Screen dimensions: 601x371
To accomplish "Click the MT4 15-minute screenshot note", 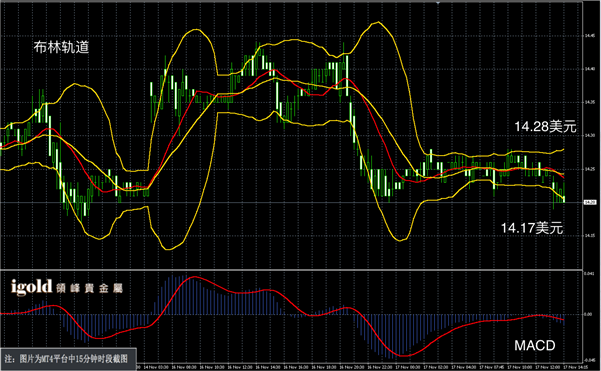I will point(68,359).
